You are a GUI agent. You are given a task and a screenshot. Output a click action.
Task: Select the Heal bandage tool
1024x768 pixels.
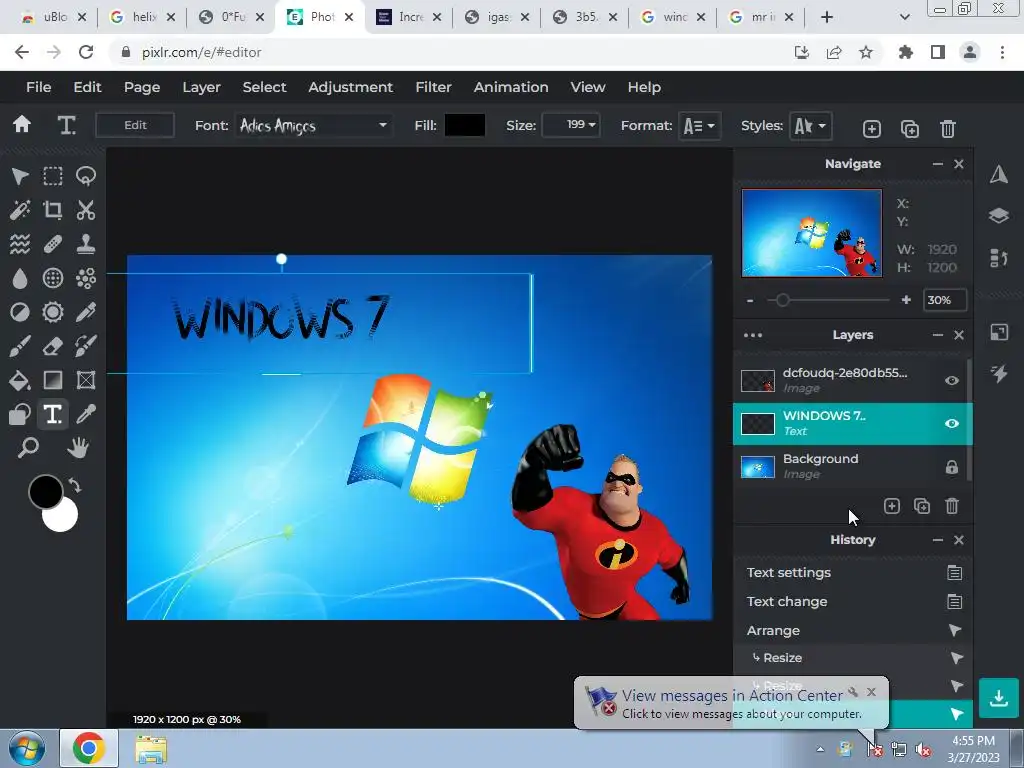tap(53, 244)
